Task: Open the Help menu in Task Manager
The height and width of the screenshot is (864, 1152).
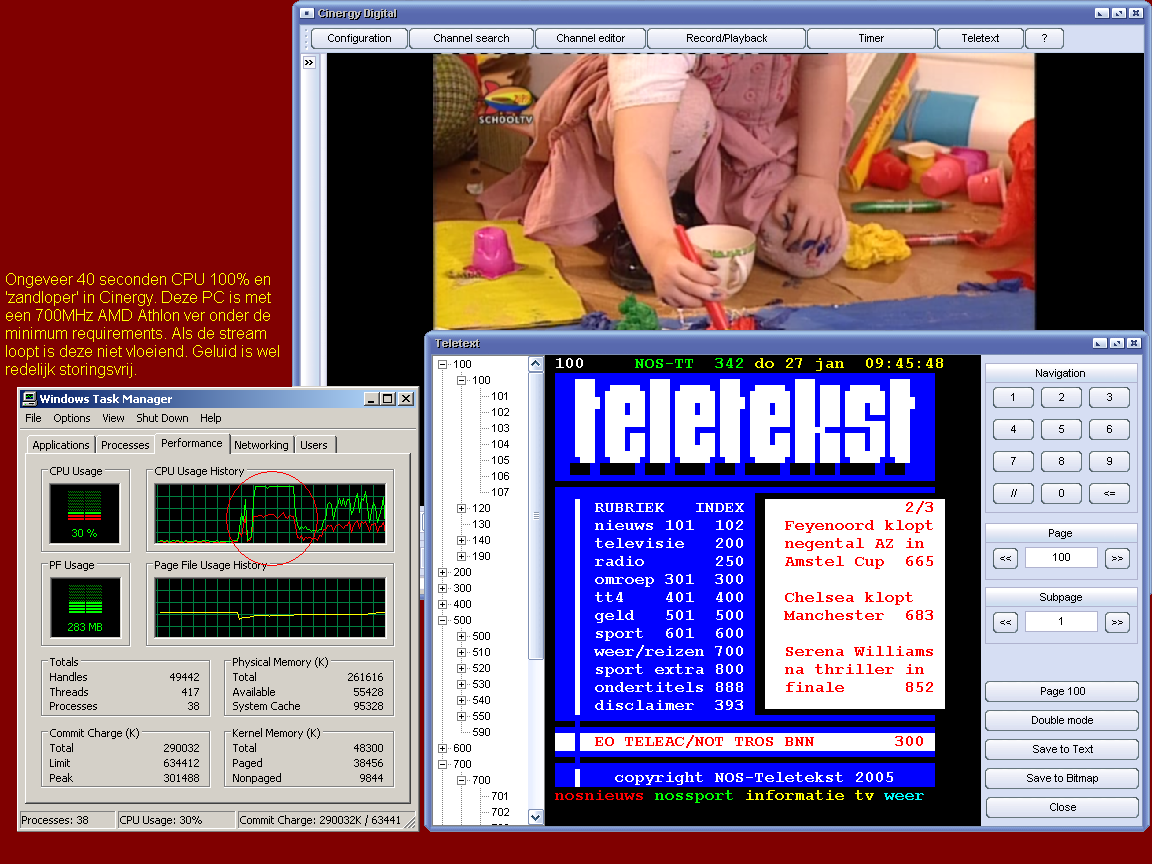Action: click(211, 418)
